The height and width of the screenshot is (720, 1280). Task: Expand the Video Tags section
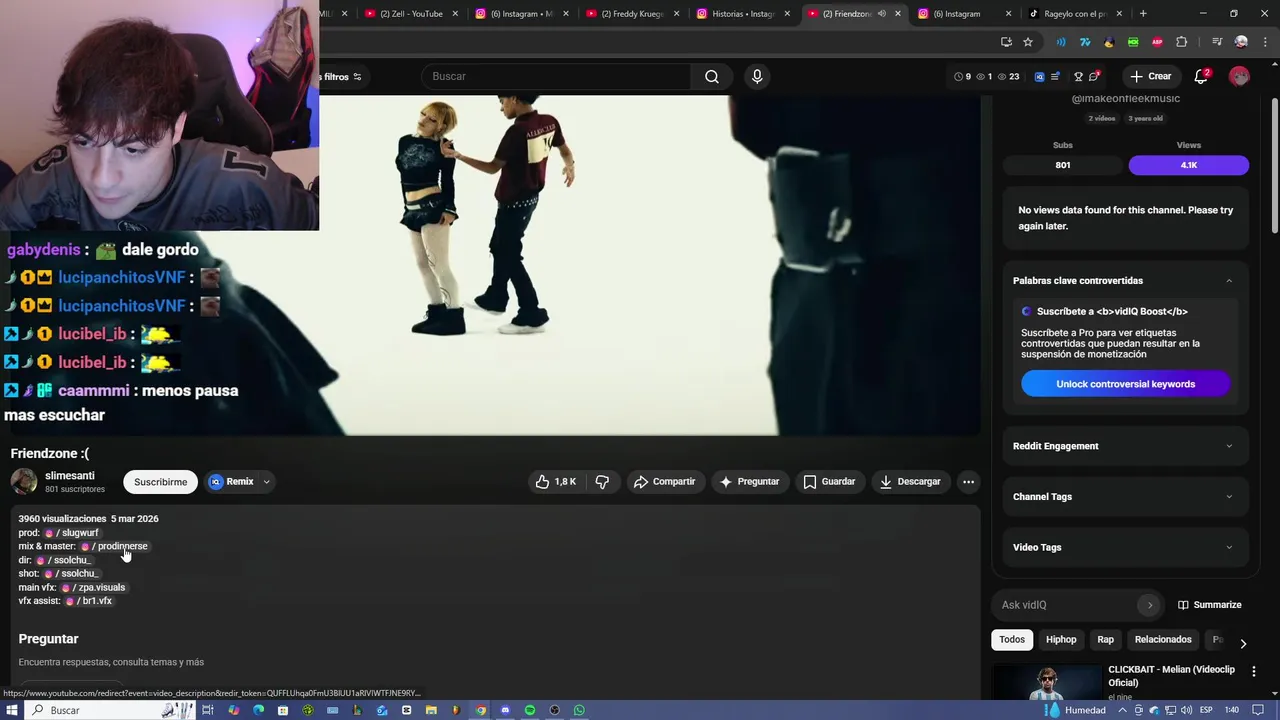pyautogui.click(x=1229, y=547)
